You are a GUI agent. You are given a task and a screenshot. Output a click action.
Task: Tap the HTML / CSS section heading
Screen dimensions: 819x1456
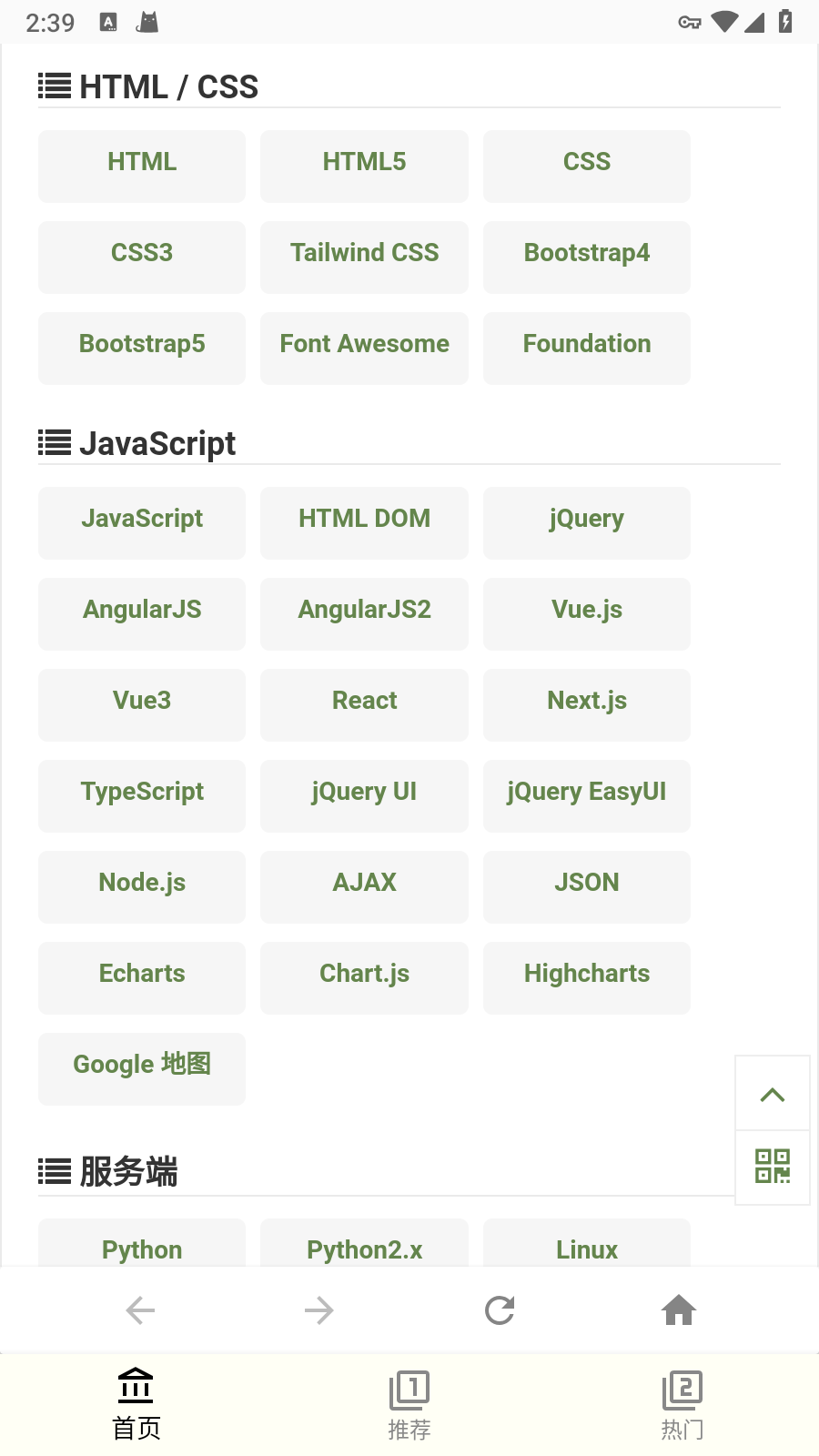[x=169, y=87]
